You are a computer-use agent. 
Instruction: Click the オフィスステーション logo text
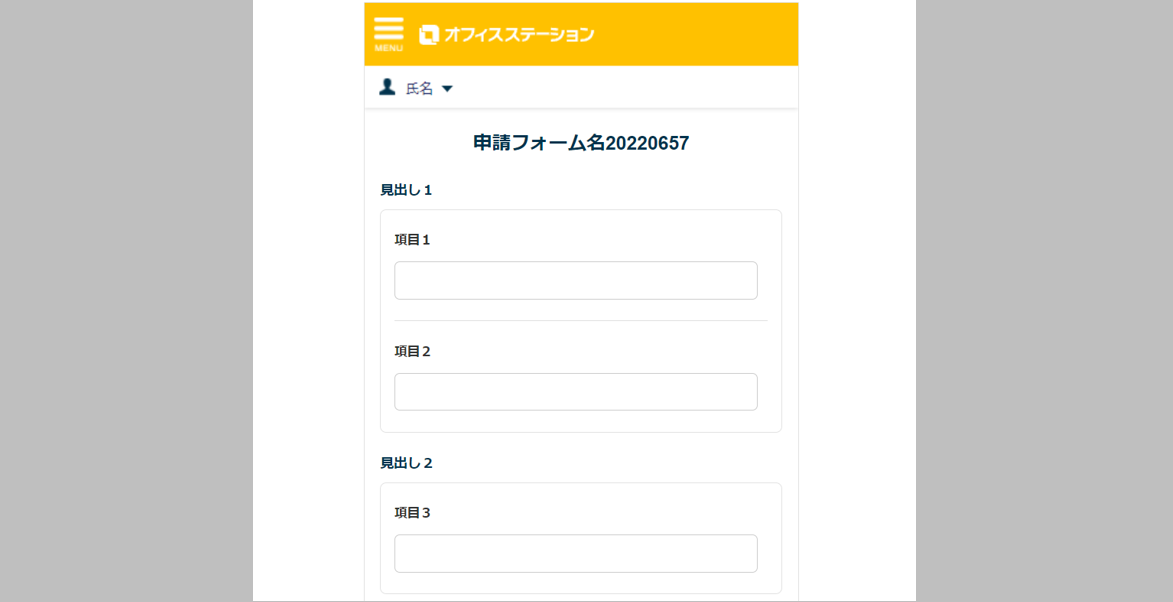pos(519,34)
